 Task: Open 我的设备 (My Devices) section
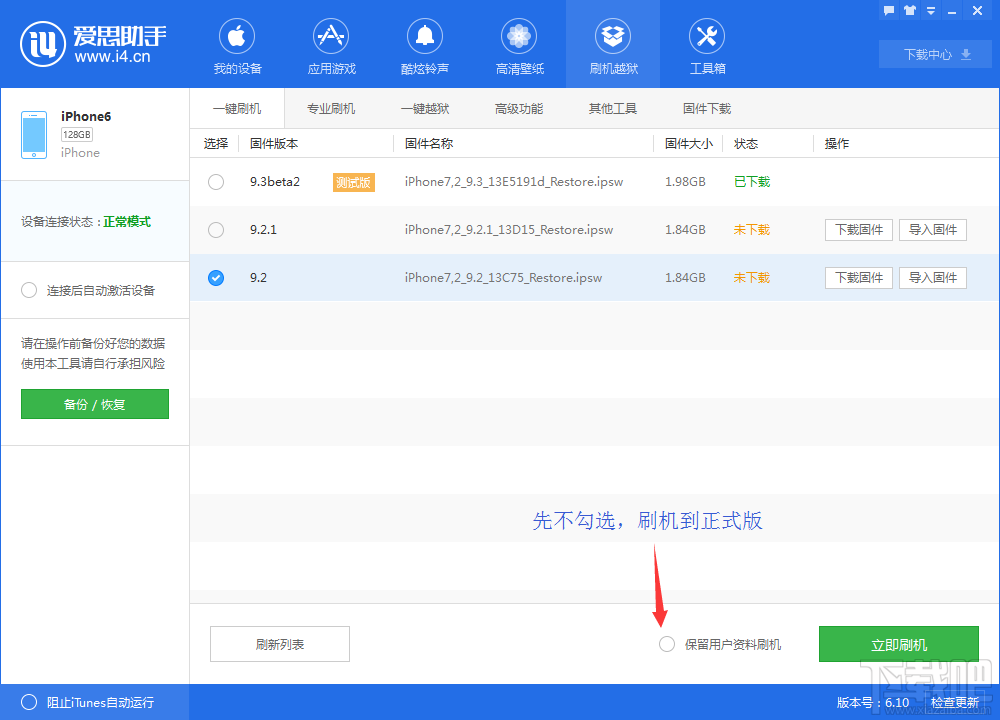tap(237, 45)
